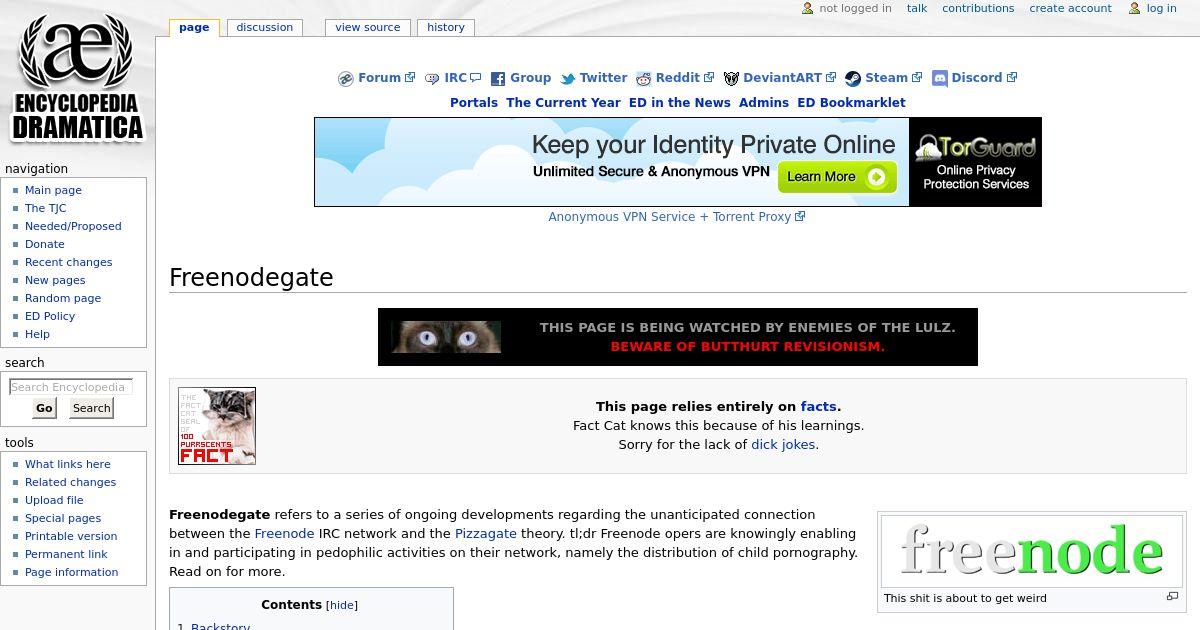Click the log in link

click(1161, 8)
